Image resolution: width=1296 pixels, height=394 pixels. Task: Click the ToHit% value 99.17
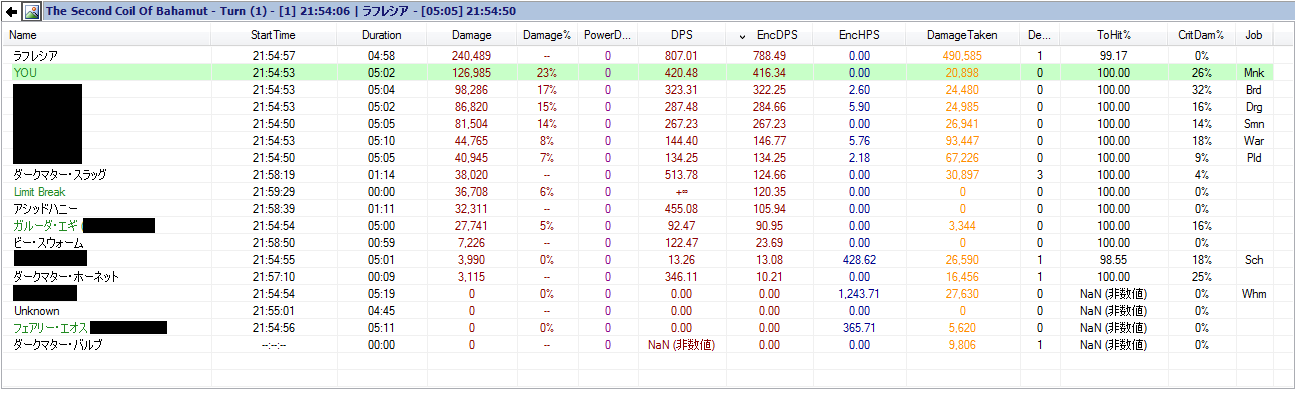(x=1113, y=56)
